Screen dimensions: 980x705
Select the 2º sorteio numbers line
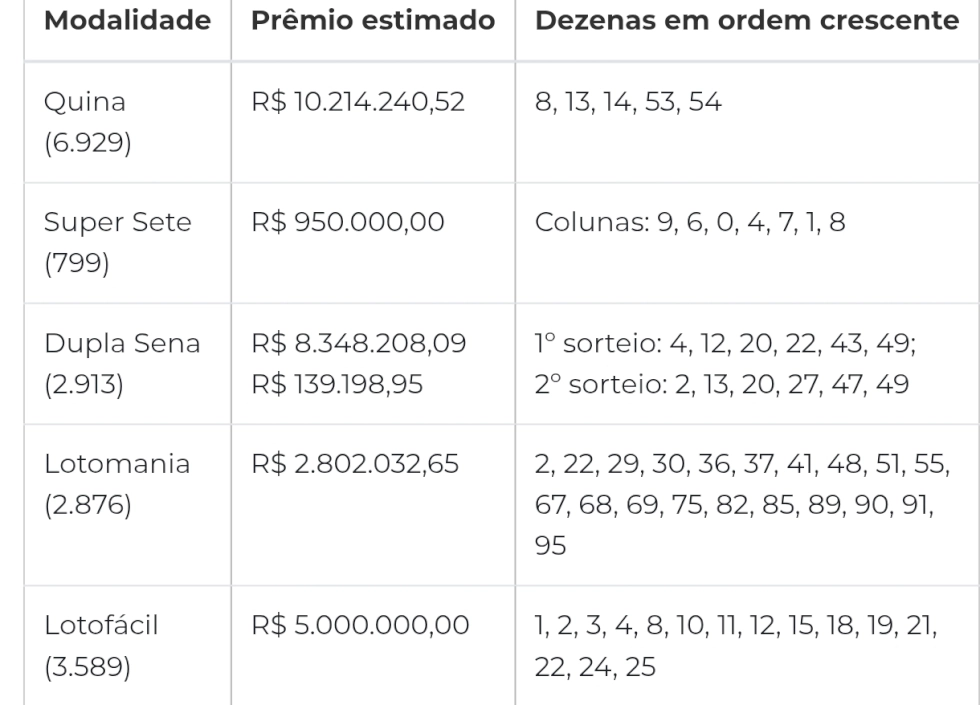click(x=722, y=384)
